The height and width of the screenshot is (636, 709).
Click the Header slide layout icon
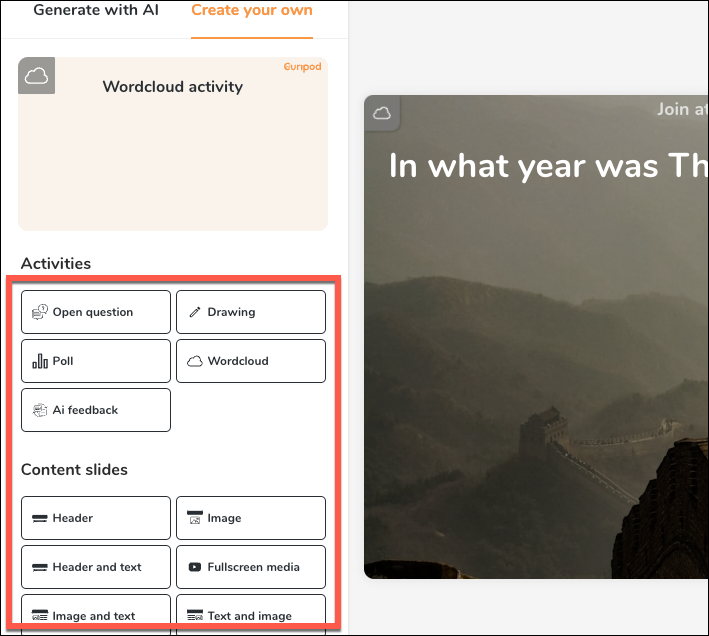[x=40, y=518]
